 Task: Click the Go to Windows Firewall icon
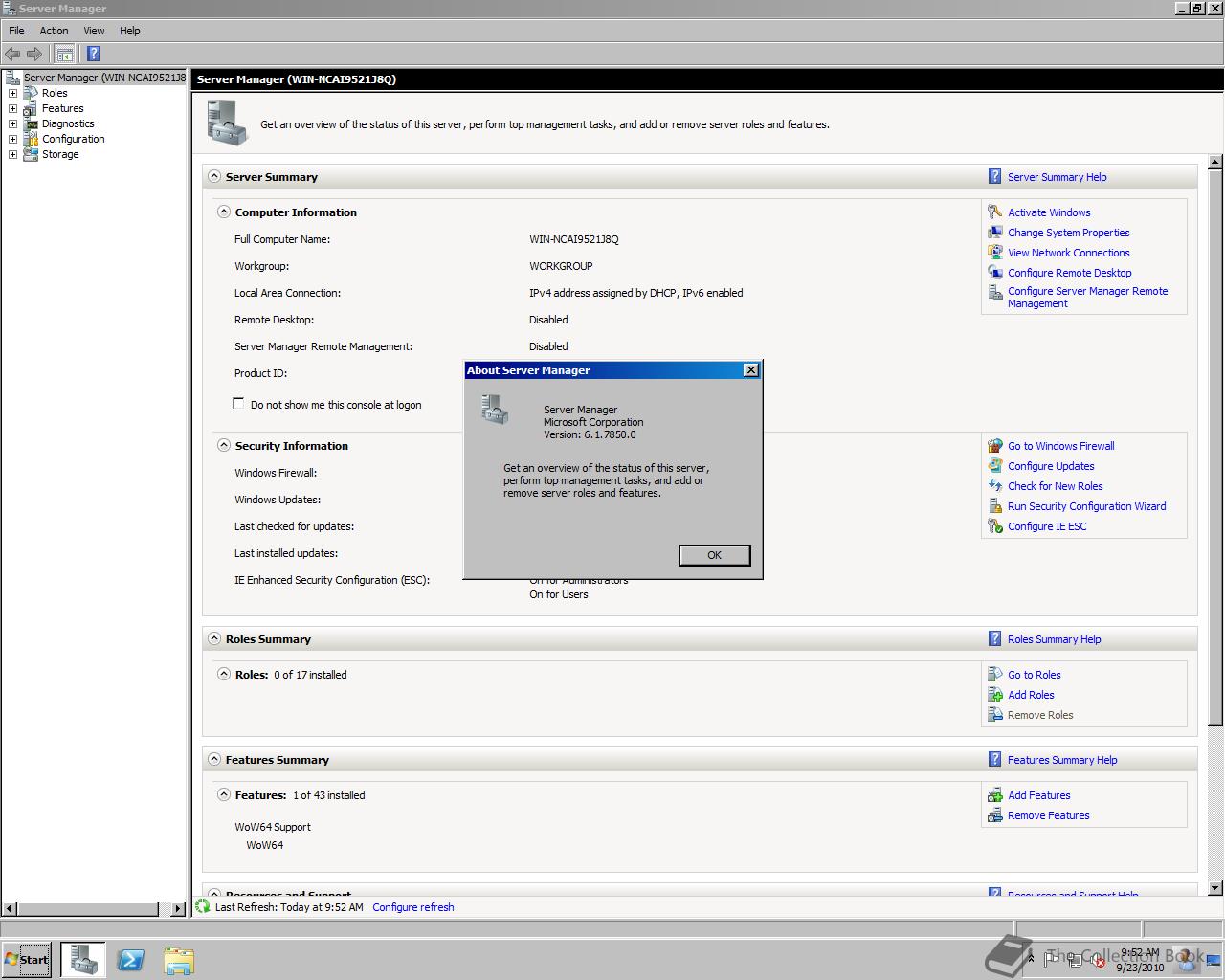pyautogui.click(x=995, y=446)
